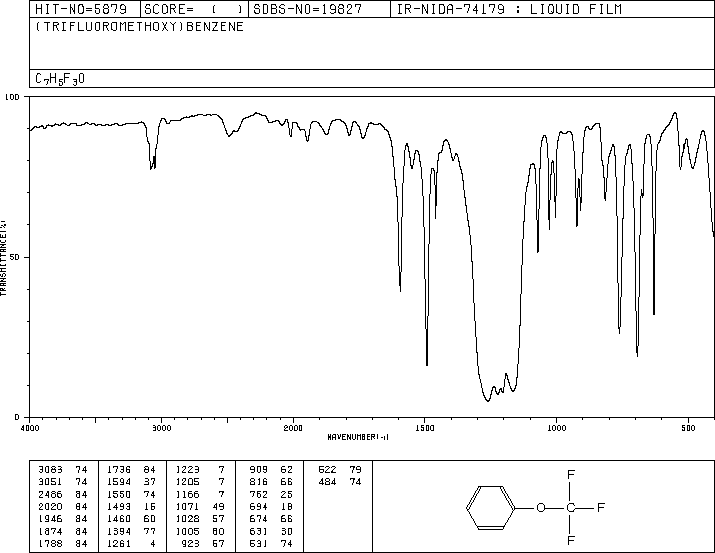Viewport: 715px width, 553px height.
Task: Select the 1261 peak table entry
Action: point(131,543)
